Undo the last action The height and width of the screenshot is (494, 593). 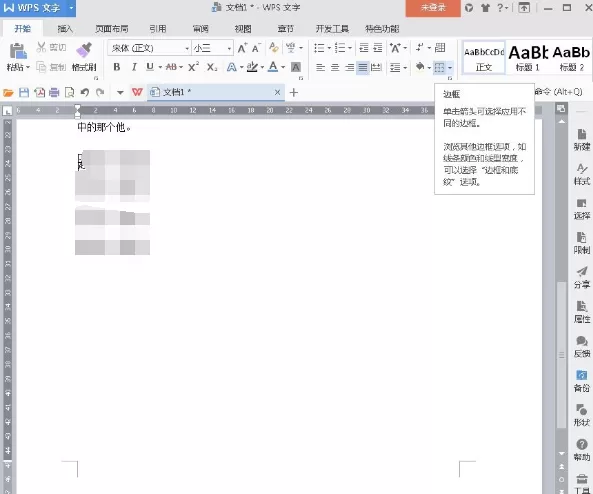pos(85,92)
